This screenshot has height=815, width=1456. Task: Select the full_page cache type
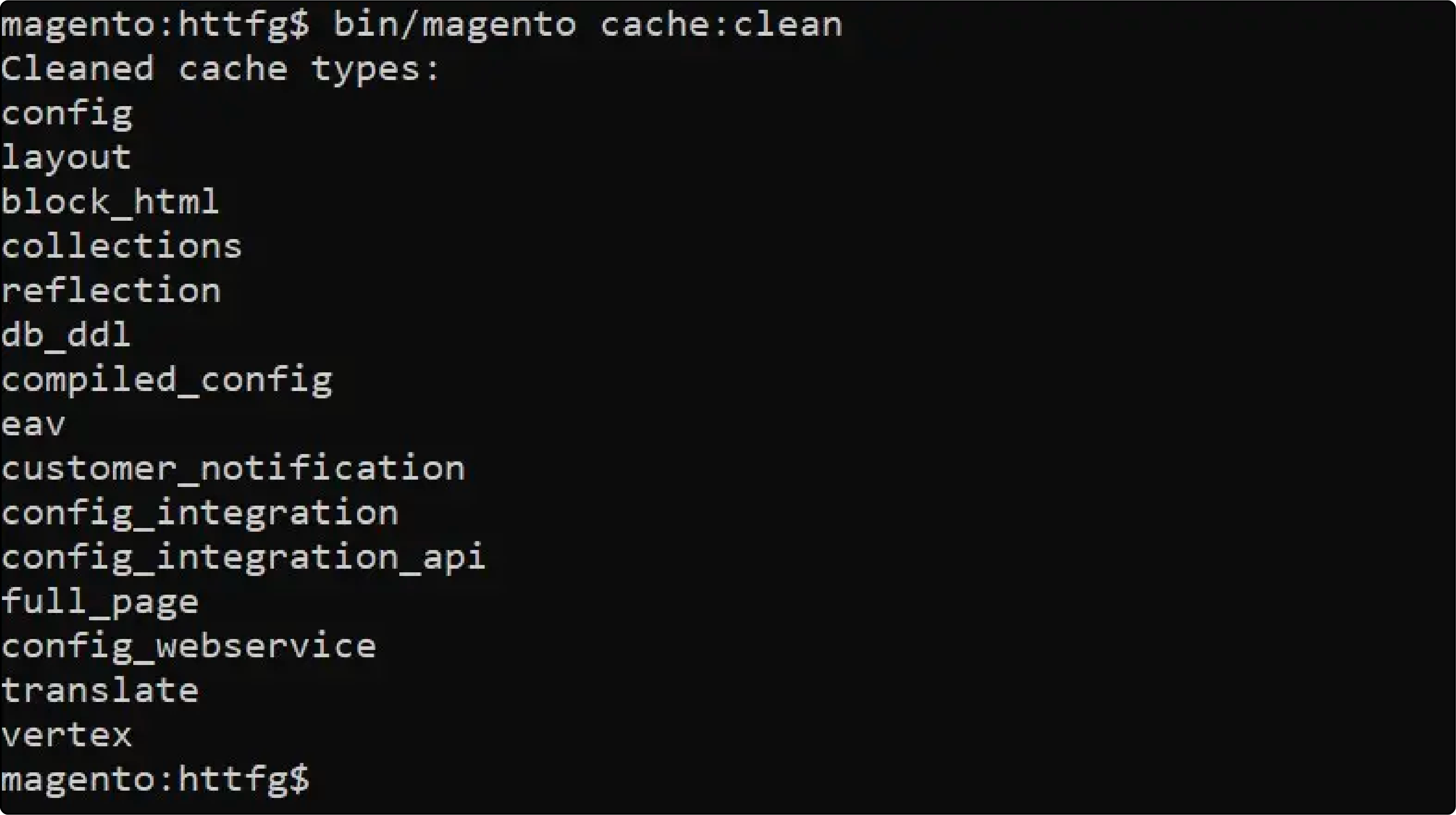pyautogui.click(x=99, y=602)
